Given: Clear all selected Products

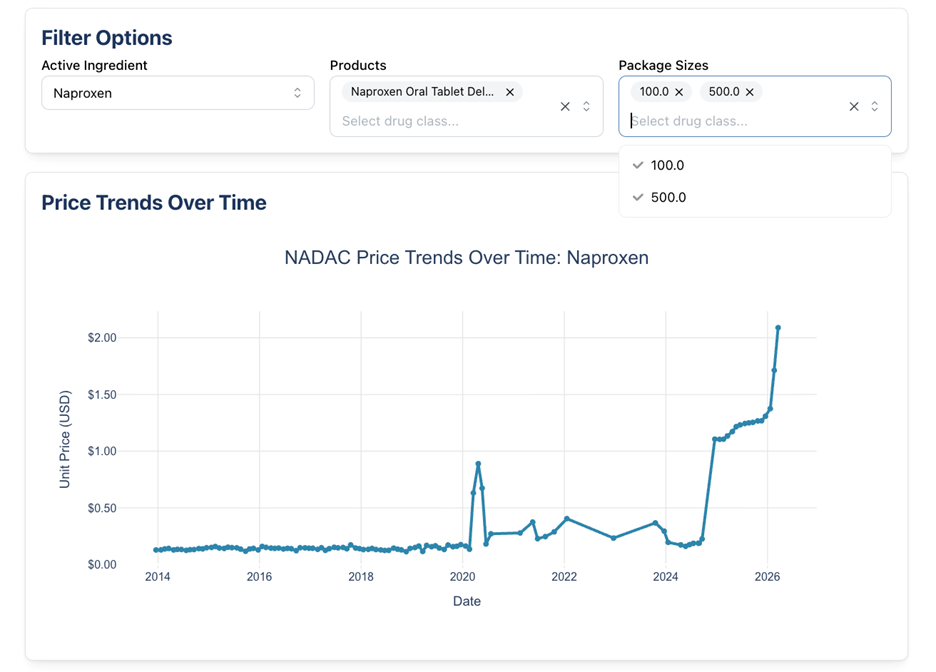Looking at the screenshot, I should tap(565, 107).
